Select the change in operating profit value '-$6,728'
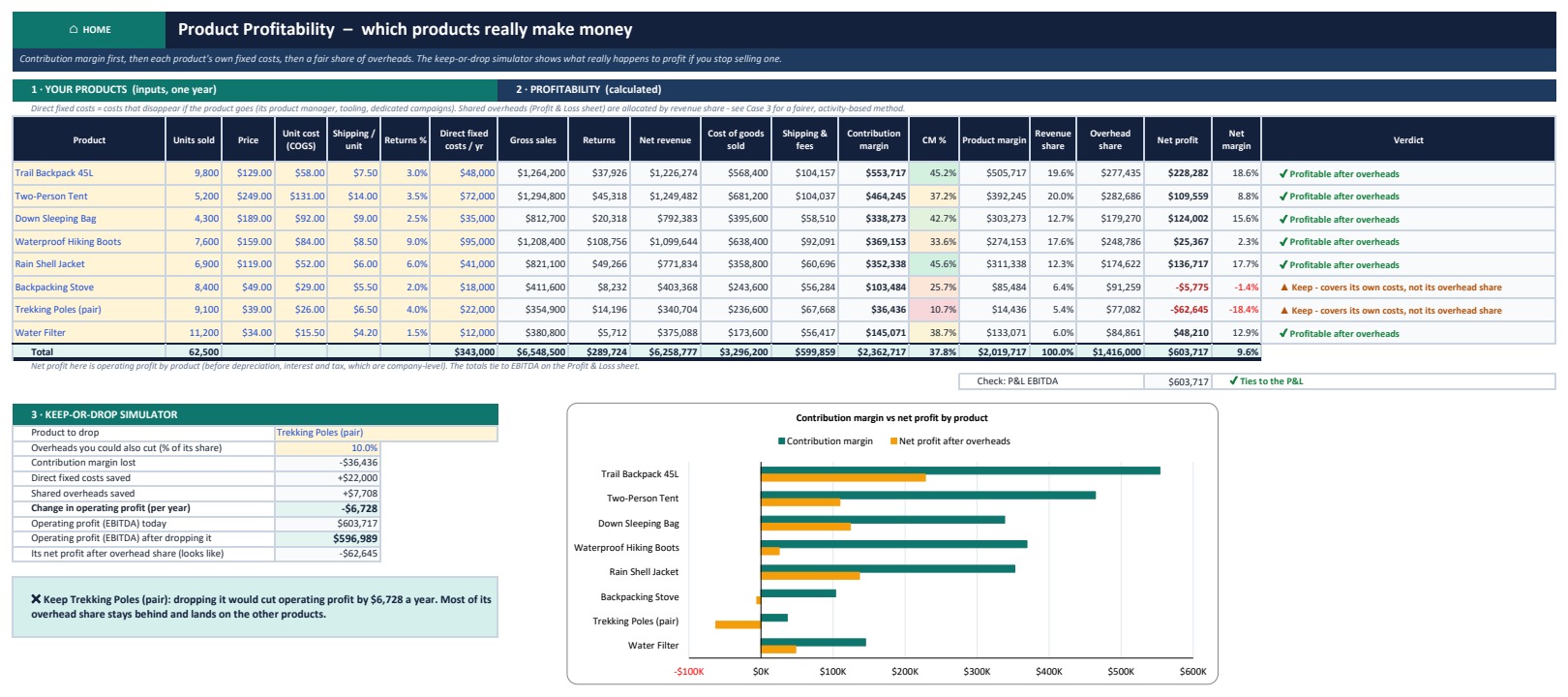 click(x=327, y=508)
